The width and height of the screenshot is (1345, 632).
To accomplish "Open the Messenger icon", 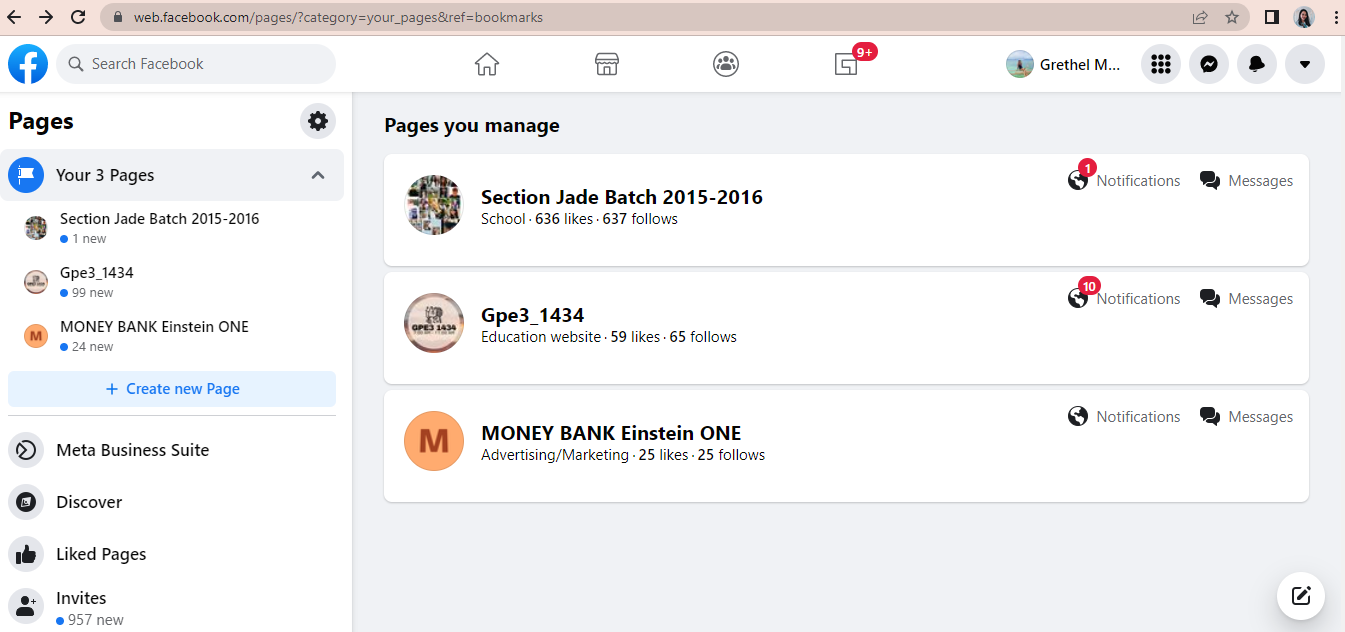I will click(x=1209, y=64).
